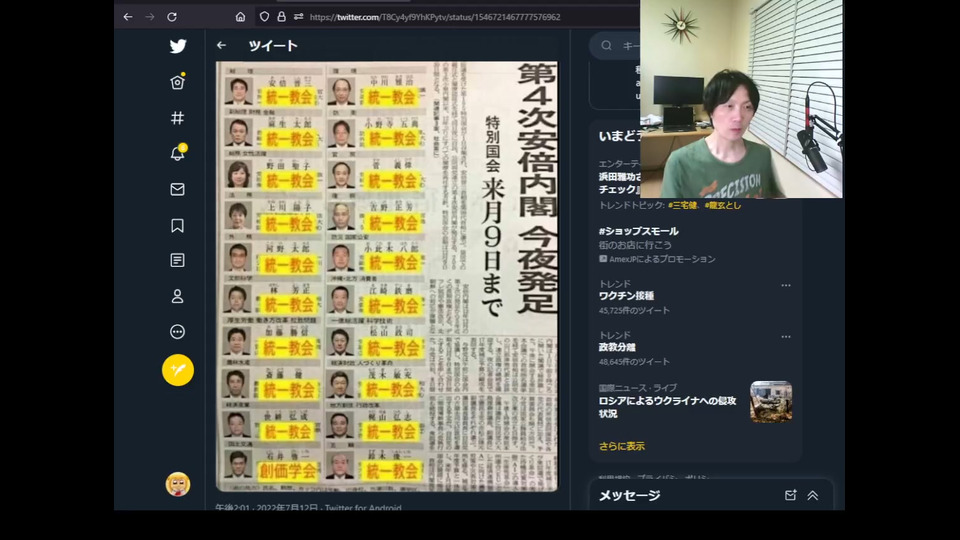Click AmexJPによるプロモーション label
Image resolution: width=960 pixels, height=540 pixels.
point(662,259)
